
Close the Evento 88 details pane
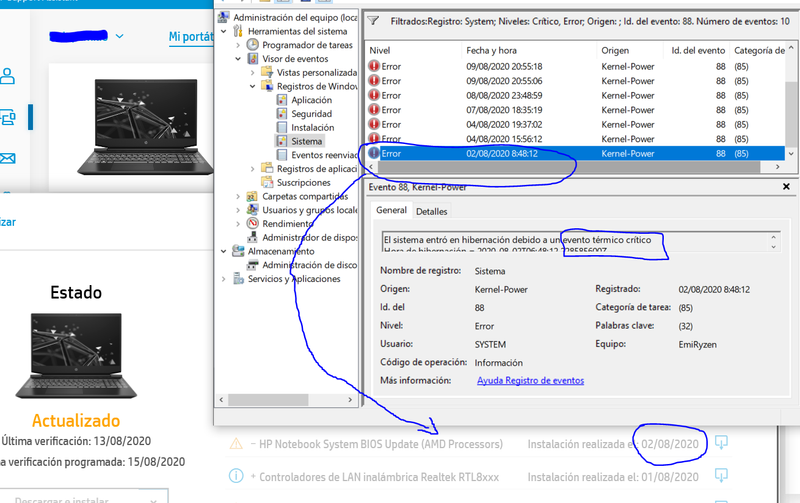[786, 187]
